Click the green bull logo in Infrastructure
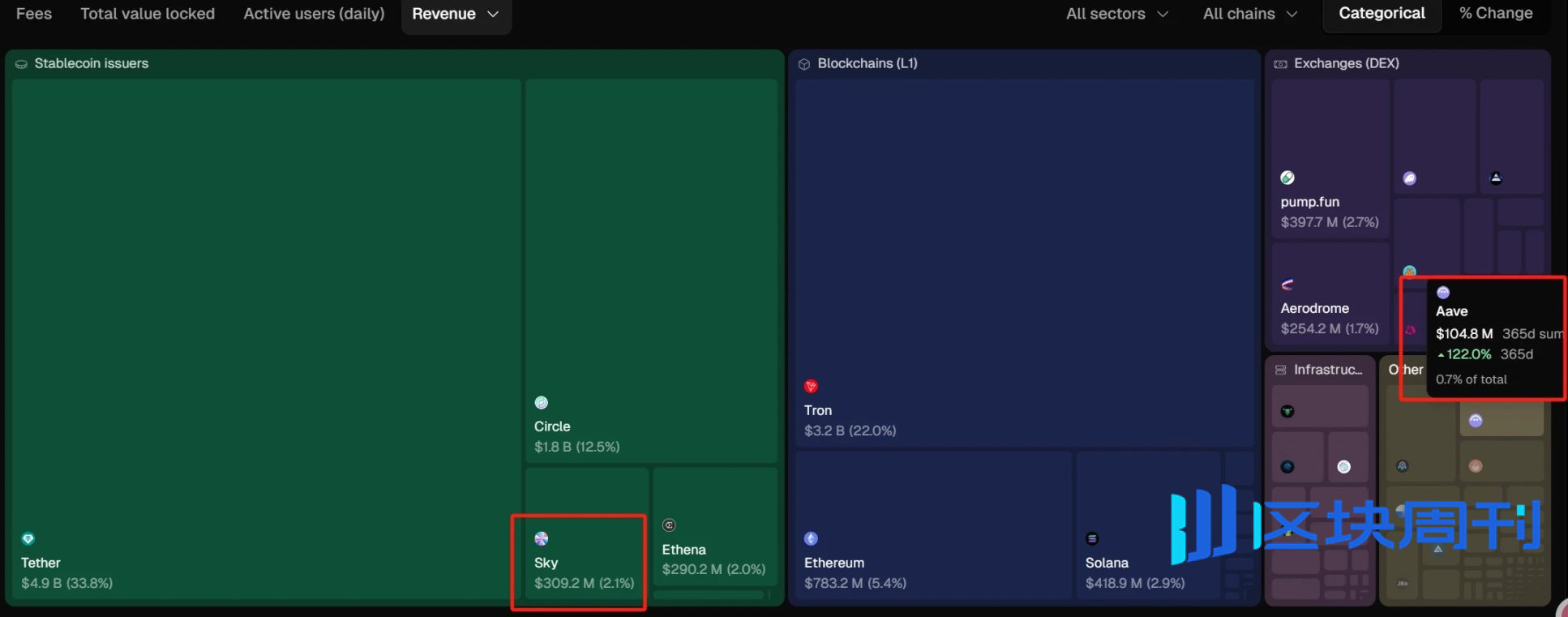 (1287, 411)
